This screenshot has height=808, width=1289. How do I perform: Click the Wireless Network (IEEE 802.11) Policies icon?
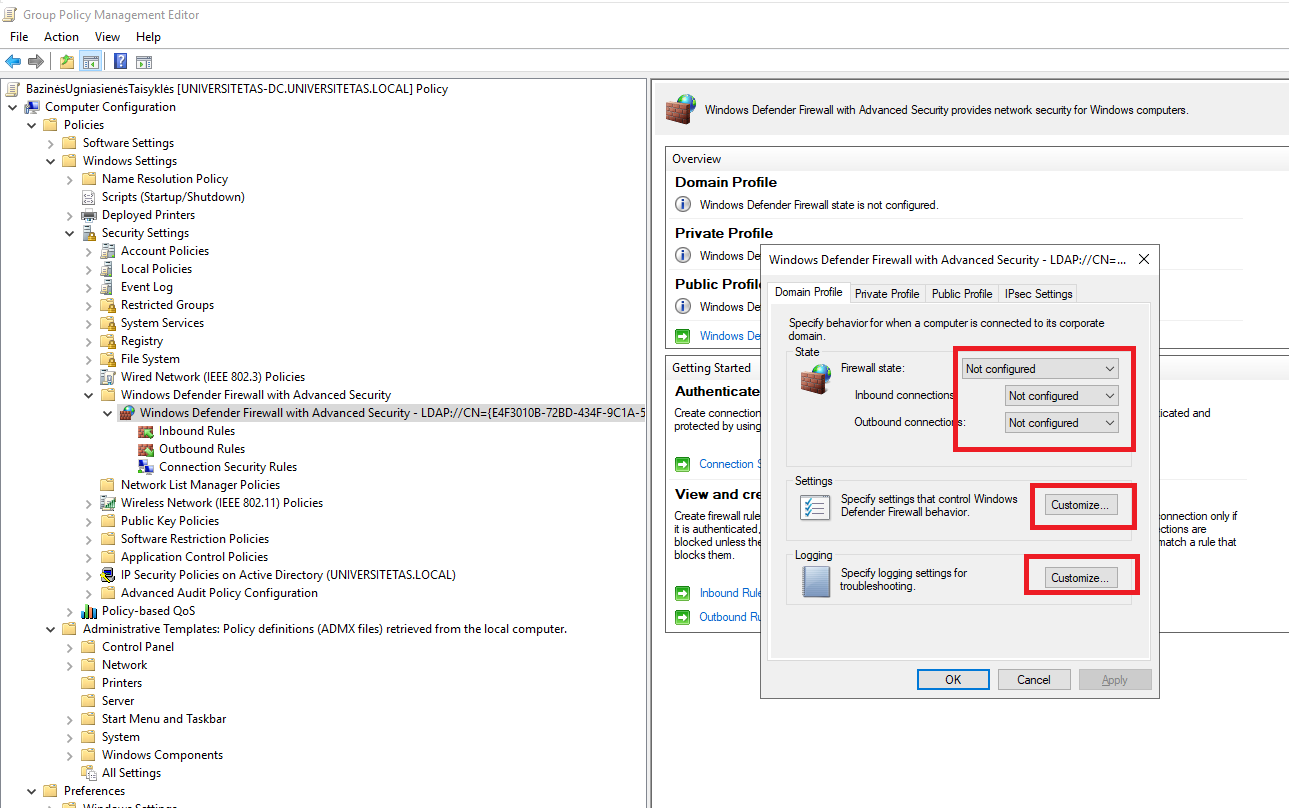(x=108, y=503)
